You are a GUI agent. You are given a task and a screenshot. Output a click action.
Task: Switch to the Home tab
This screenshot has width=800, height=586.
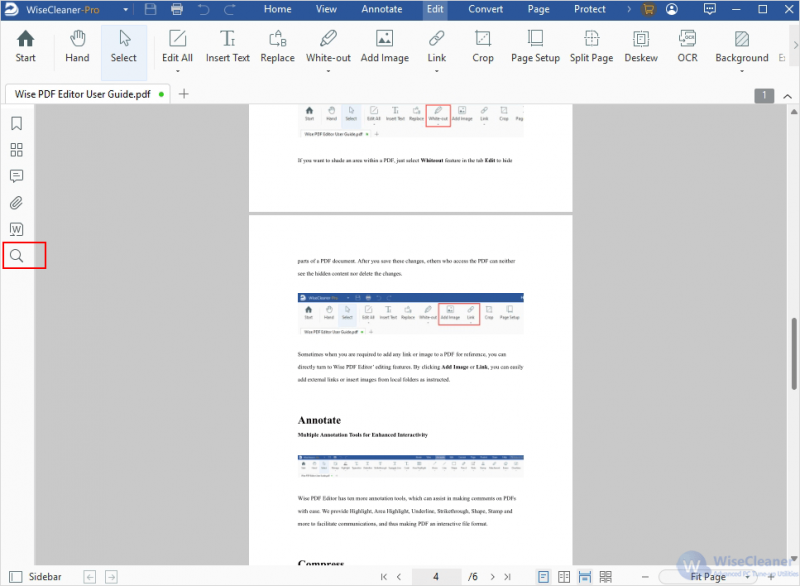tap(278, 9)
